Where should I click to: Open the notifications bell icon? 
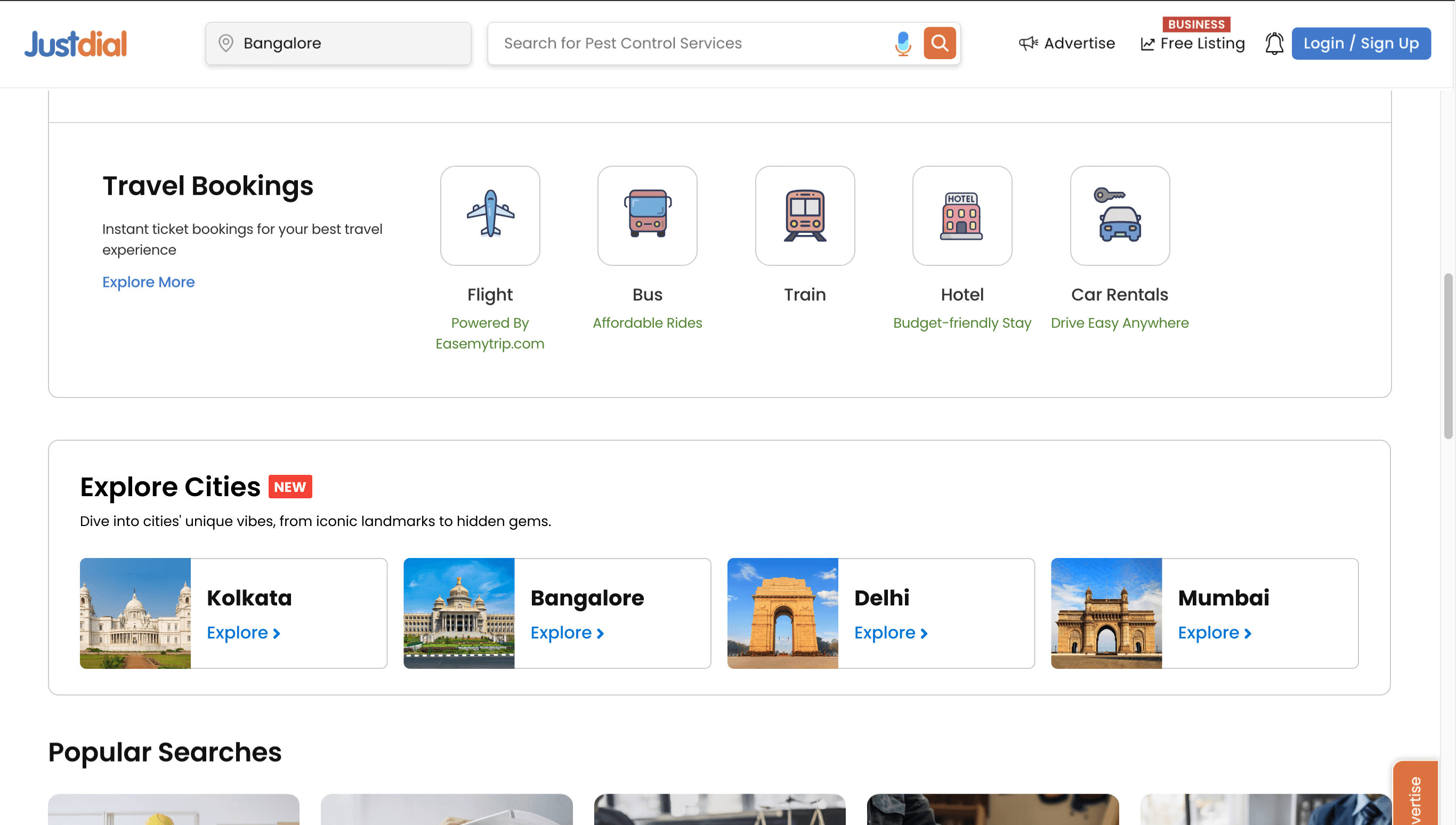[1274, 43]
